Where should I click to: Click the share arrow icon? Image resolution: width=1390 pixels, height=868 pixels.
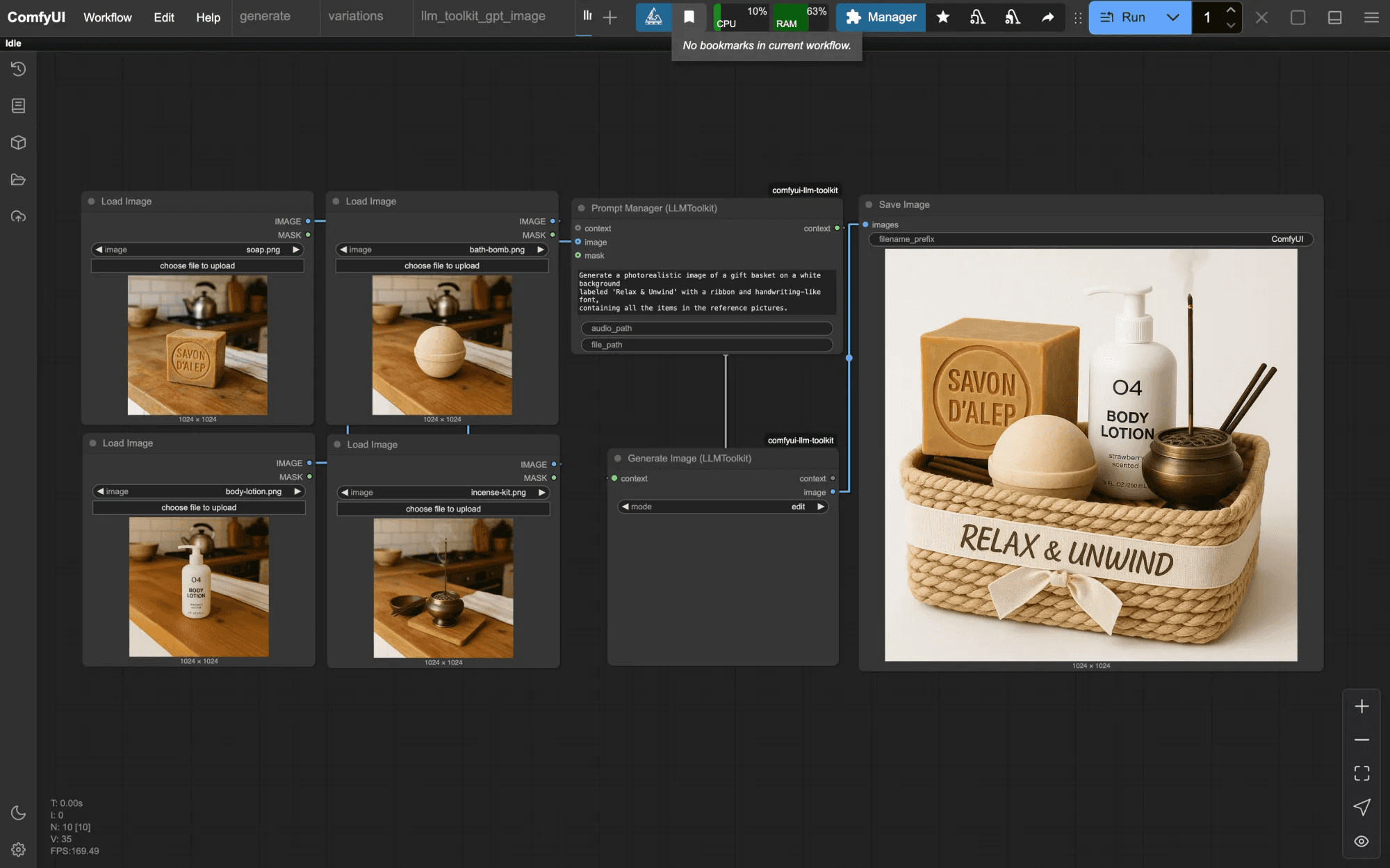coord(1047,17)
